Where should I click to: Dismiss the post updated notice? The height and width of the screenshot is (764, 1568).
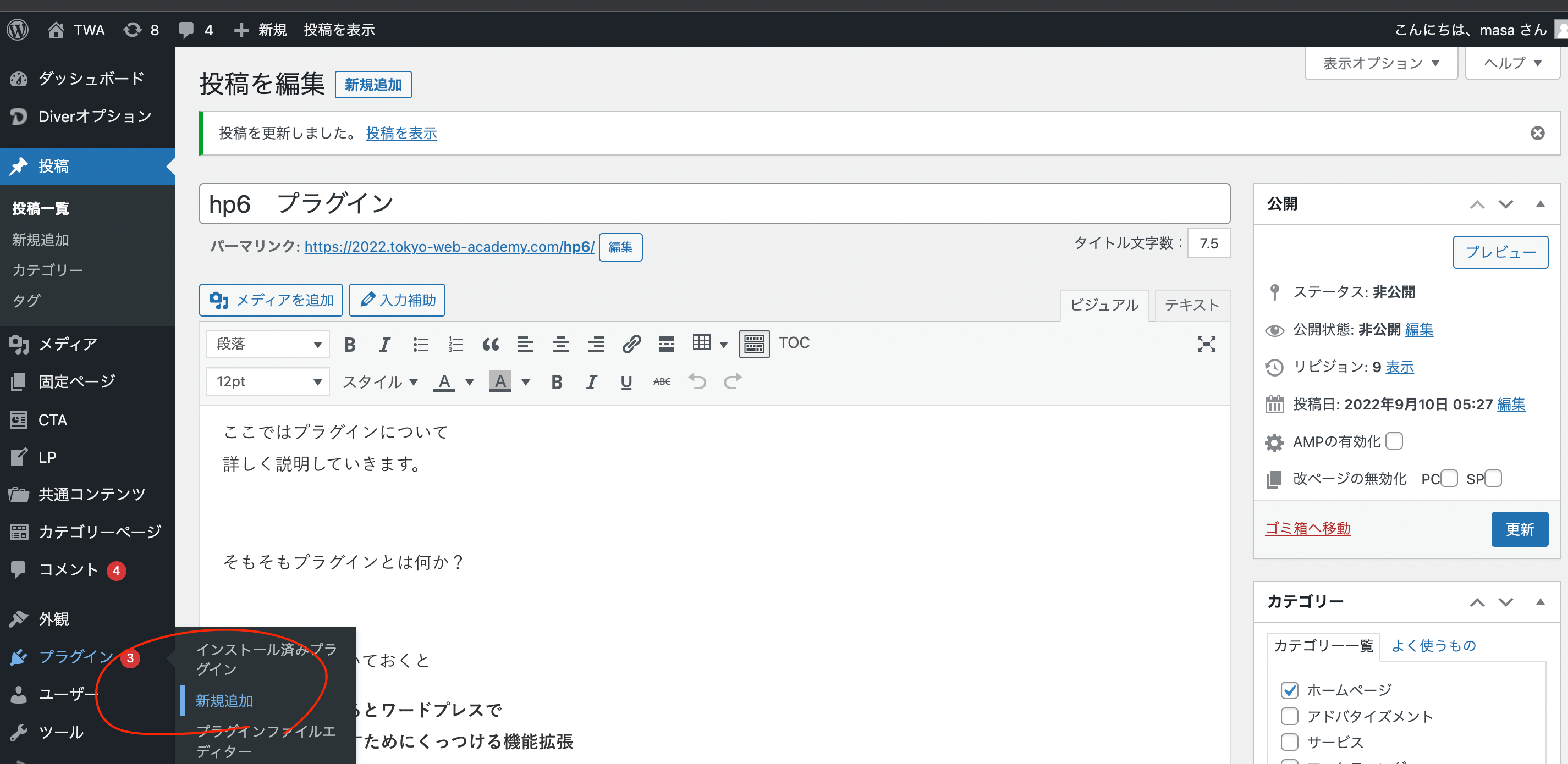click(x=1538, y=133)
